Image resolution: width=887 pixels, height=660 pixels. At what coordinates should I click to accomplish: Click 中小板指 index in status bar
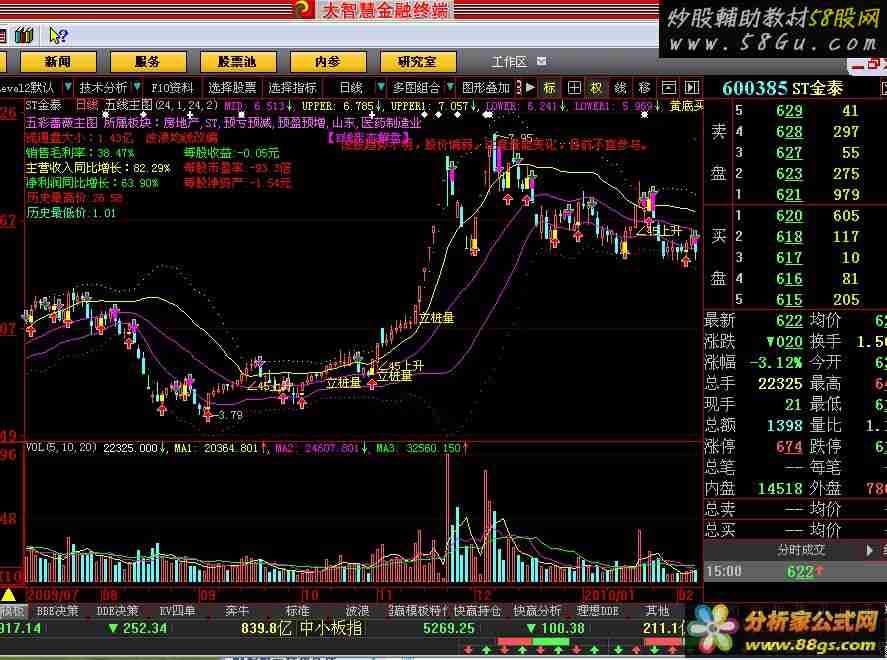[x=331, y=628]
